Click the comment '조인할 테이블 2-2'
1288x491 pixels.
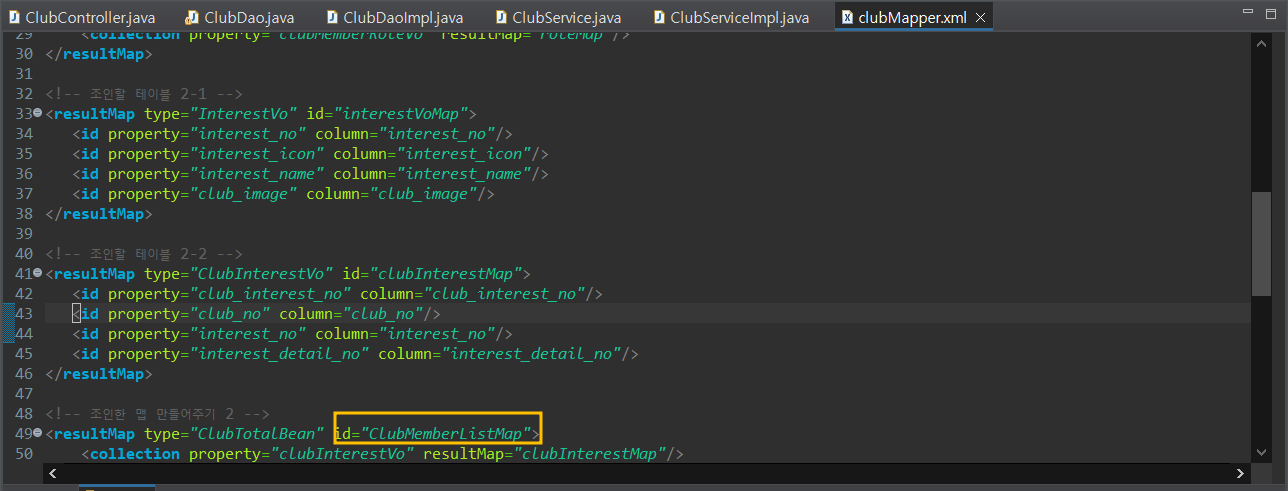coord(142,254)
